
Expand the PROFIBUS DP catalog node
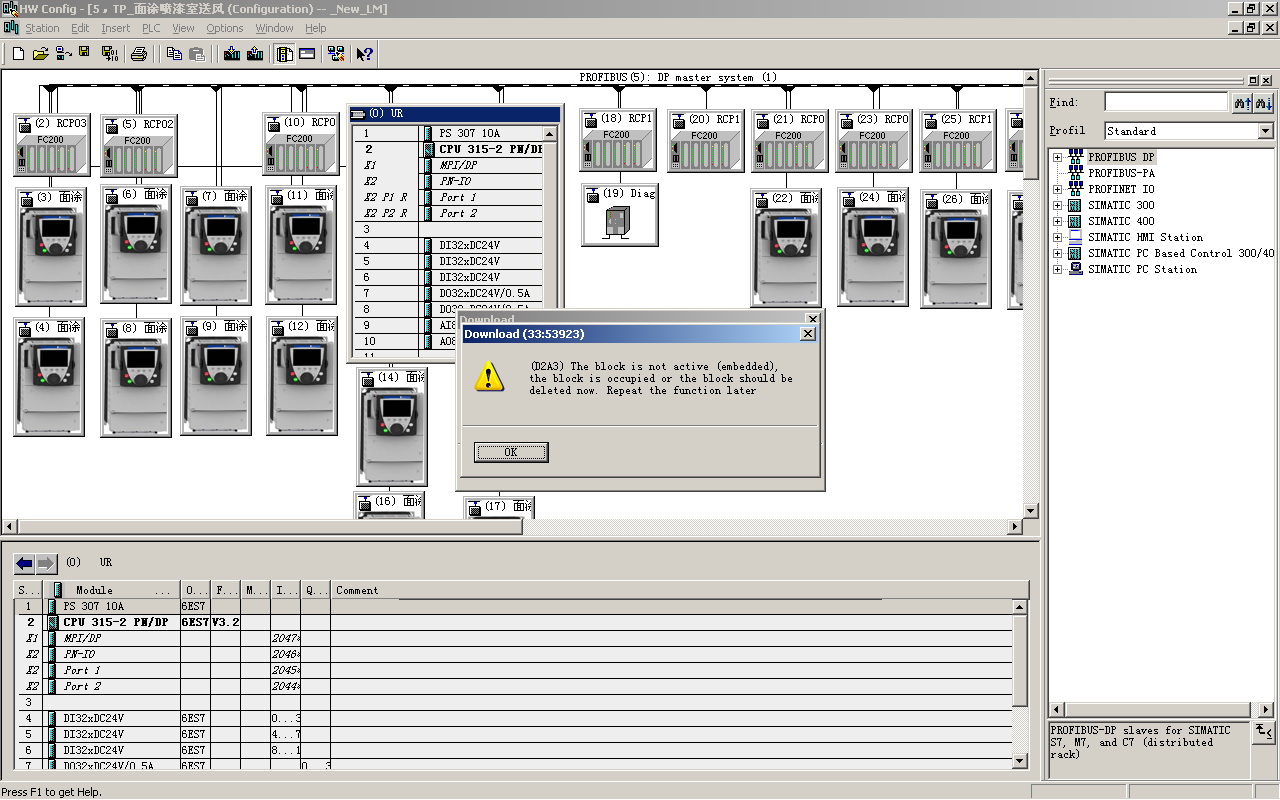point(1057,157)
